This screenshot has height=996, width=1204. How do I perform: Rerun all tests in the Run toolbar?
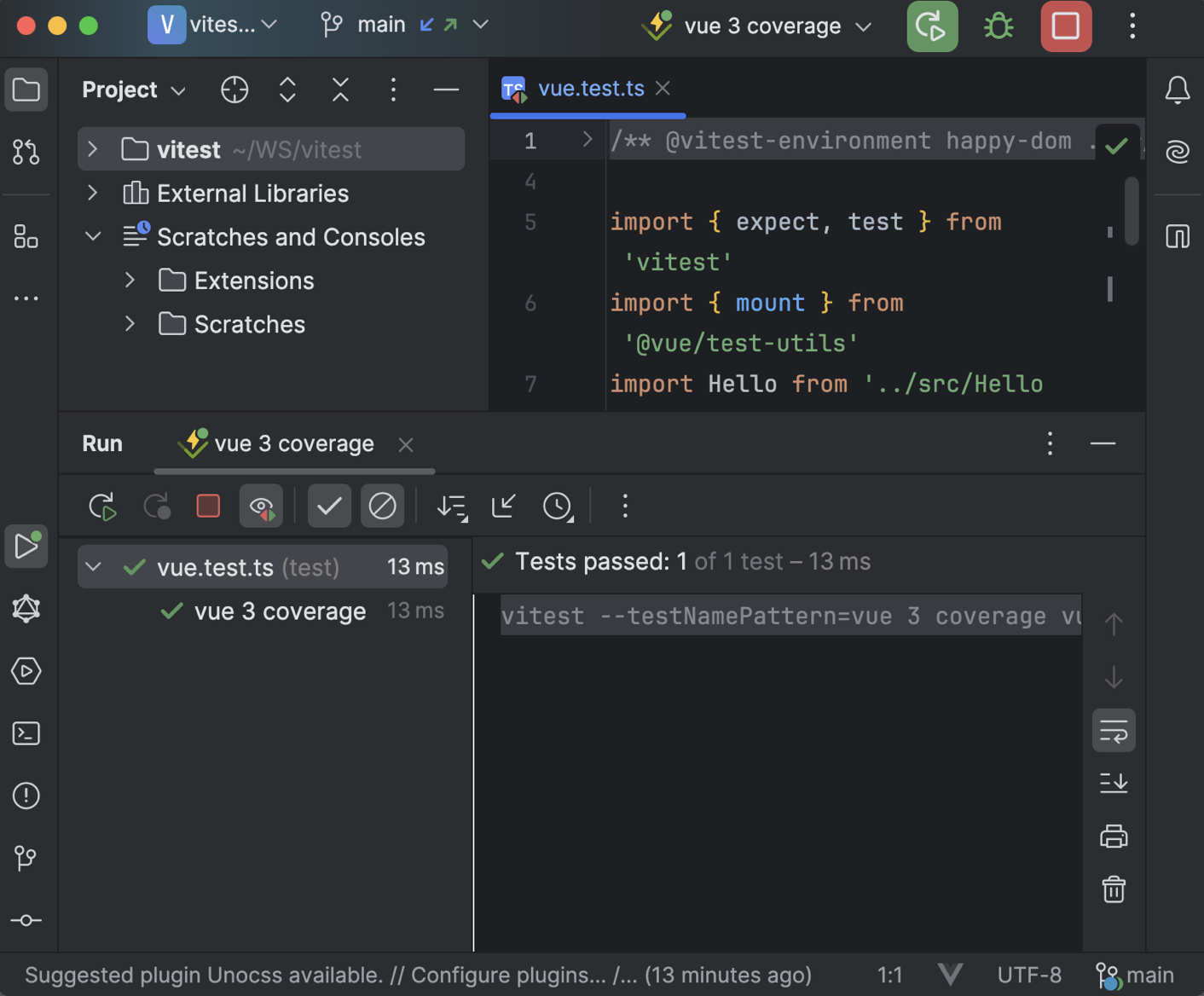pyautogui.click(x=102, y=505)
